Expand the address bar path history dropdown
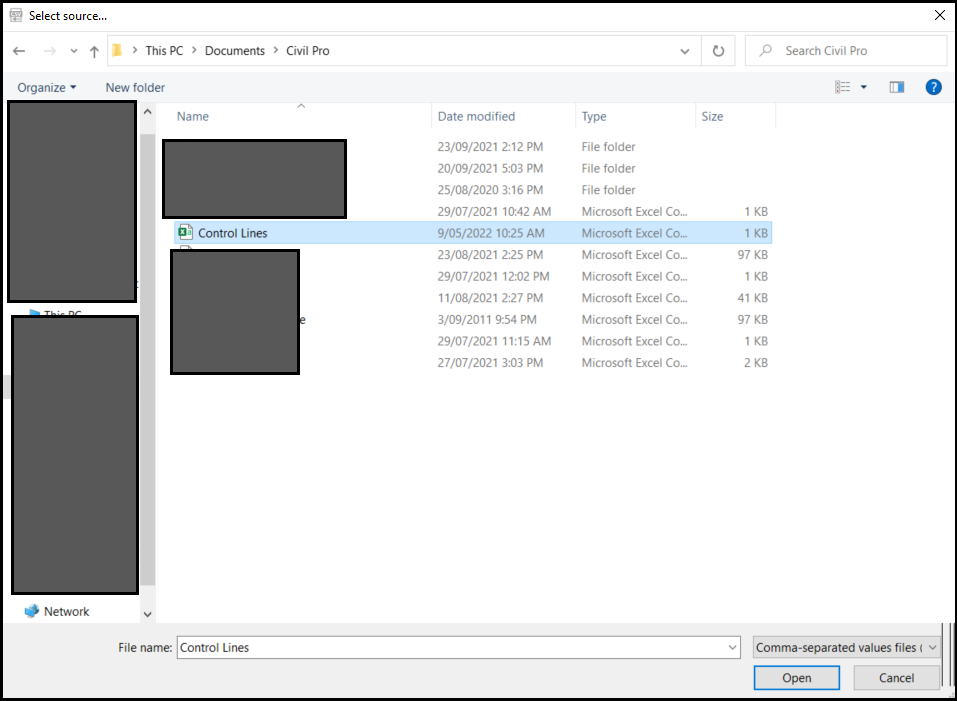The image size is (957, 701). coord(685,51)
